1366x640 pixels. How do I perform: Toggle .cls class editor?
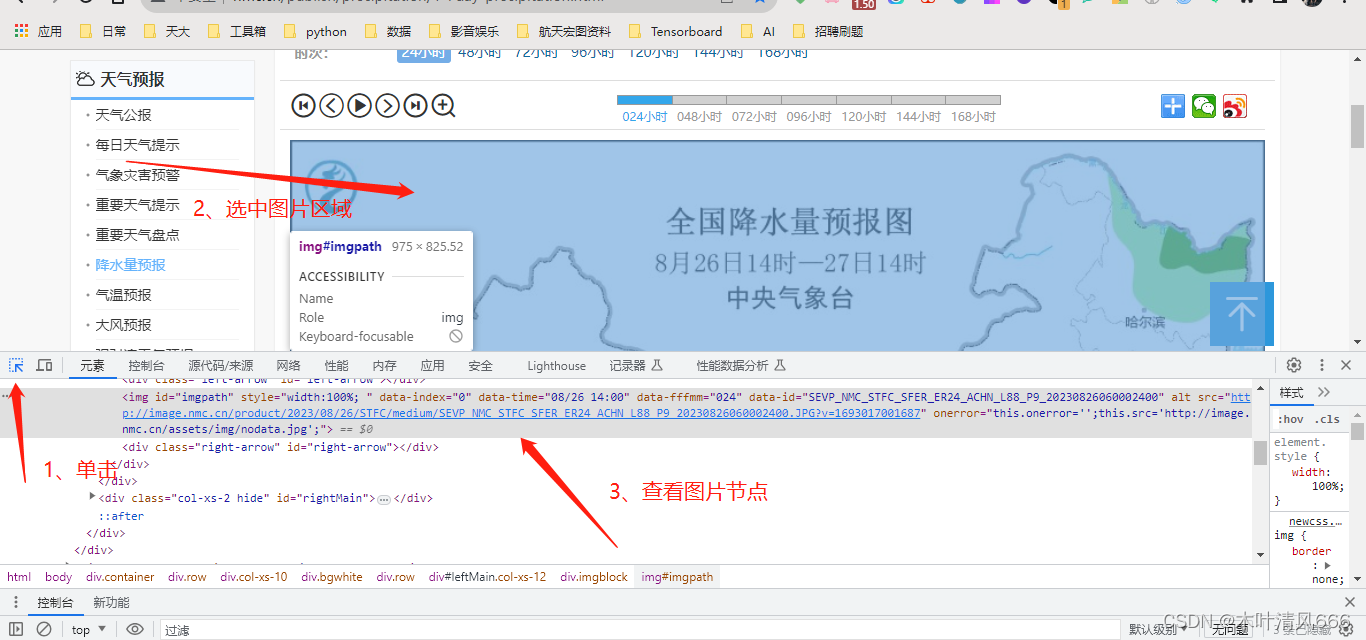(1328, 419)
